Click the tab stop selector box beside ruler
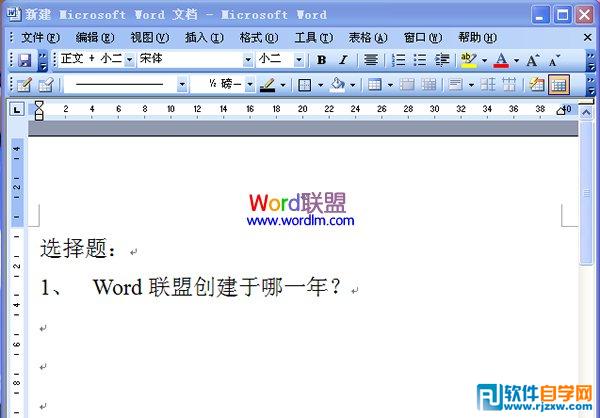Image resolution: width=600 pixels, height=418 pixels. (16, 110)
